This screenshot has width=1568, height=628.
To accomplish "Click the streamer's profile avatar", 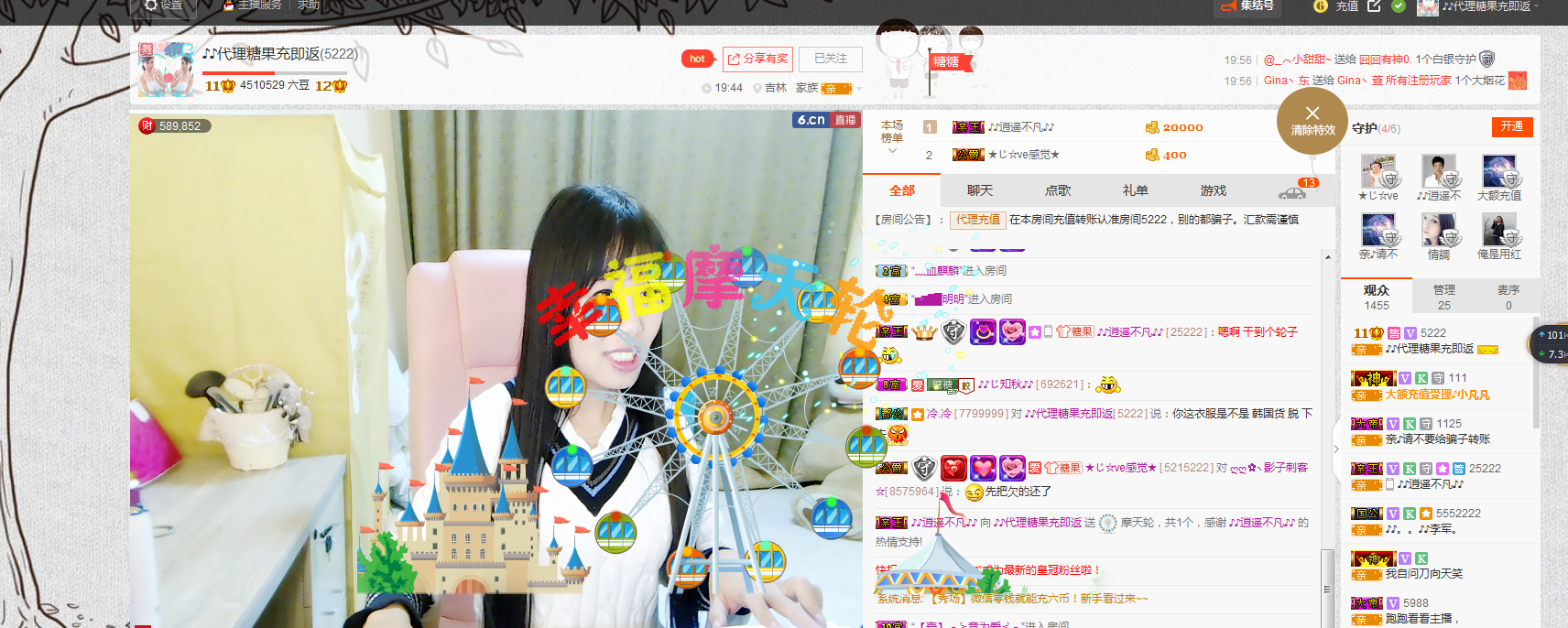I will pos(166,70).
